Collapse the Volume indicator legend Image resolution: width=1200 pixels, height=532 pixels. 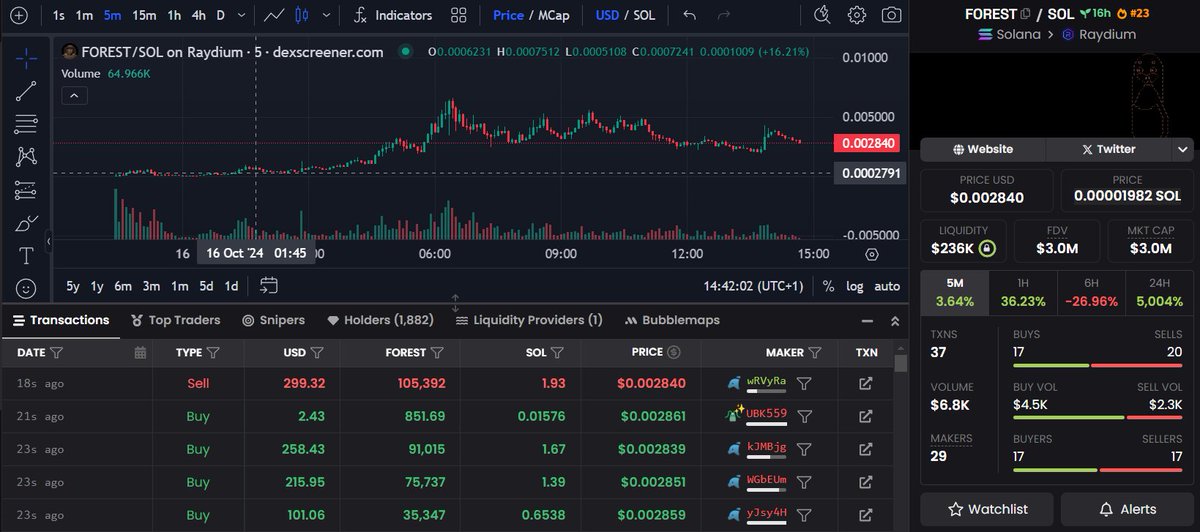(x=75, y=96)
